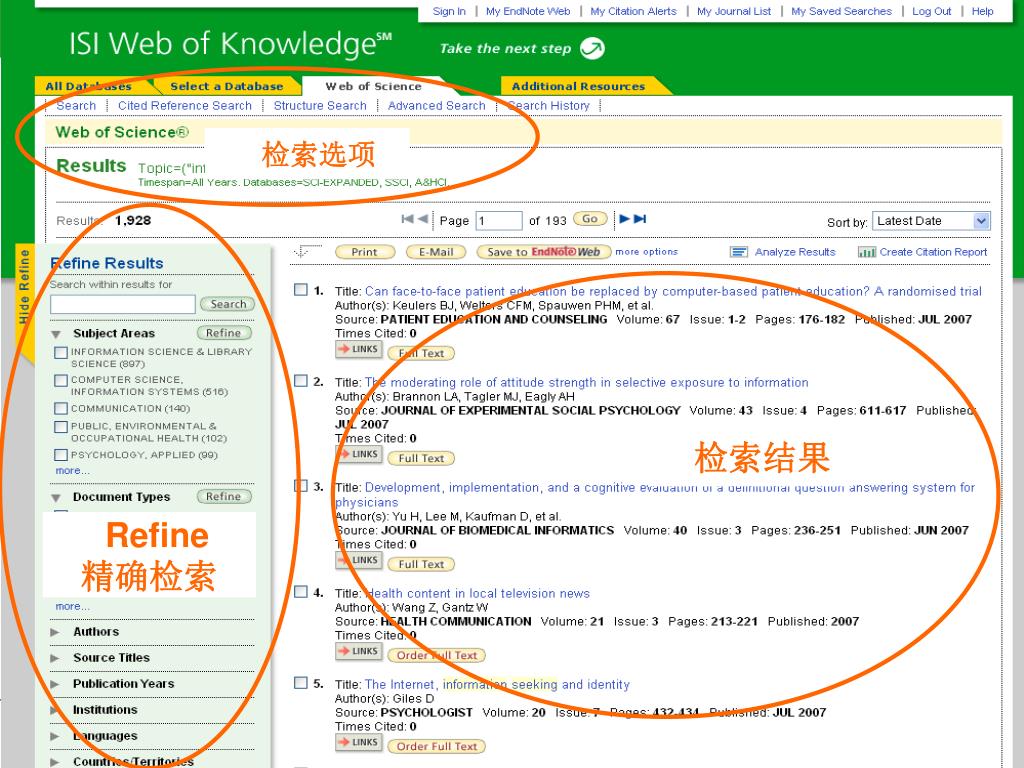Expand the Languages refine section
Image resolution: width=1024 pixels, height=768 pixels.
(56, 736)
